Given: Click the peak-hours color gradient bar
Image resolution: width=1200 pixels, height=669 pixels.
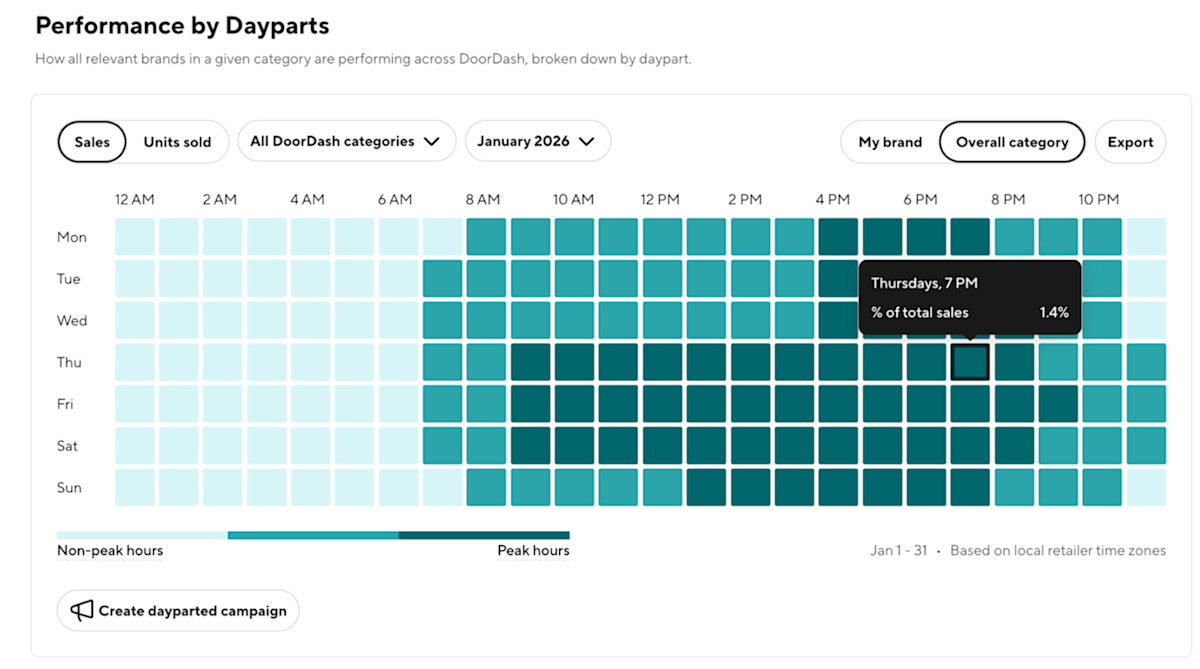Looking at the screenshot, I should [x=313, y=535].
